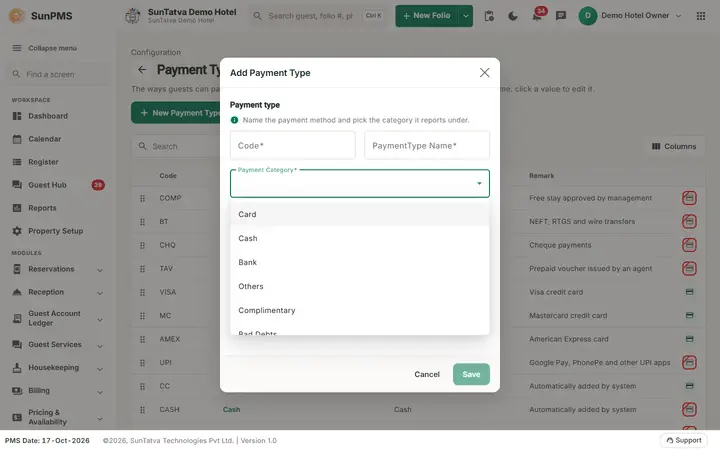Viewport: 720px width, 450px height.
Task: Click the CHQ row card icon
Action: (689, 245)
